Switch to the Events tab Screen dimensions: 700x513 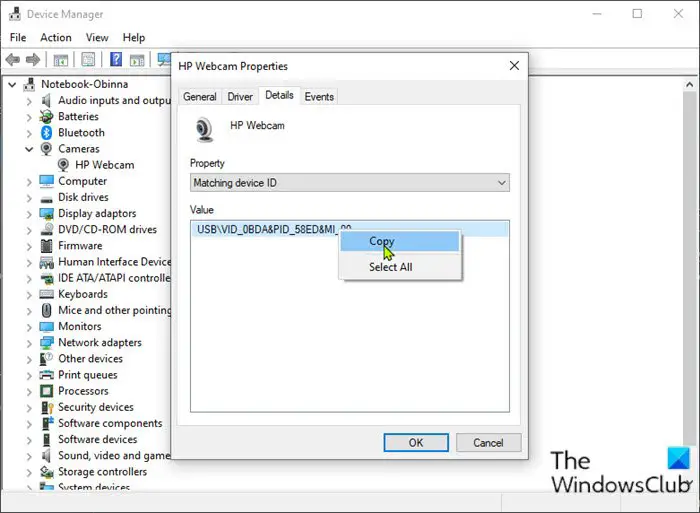(x=319, y=96)
